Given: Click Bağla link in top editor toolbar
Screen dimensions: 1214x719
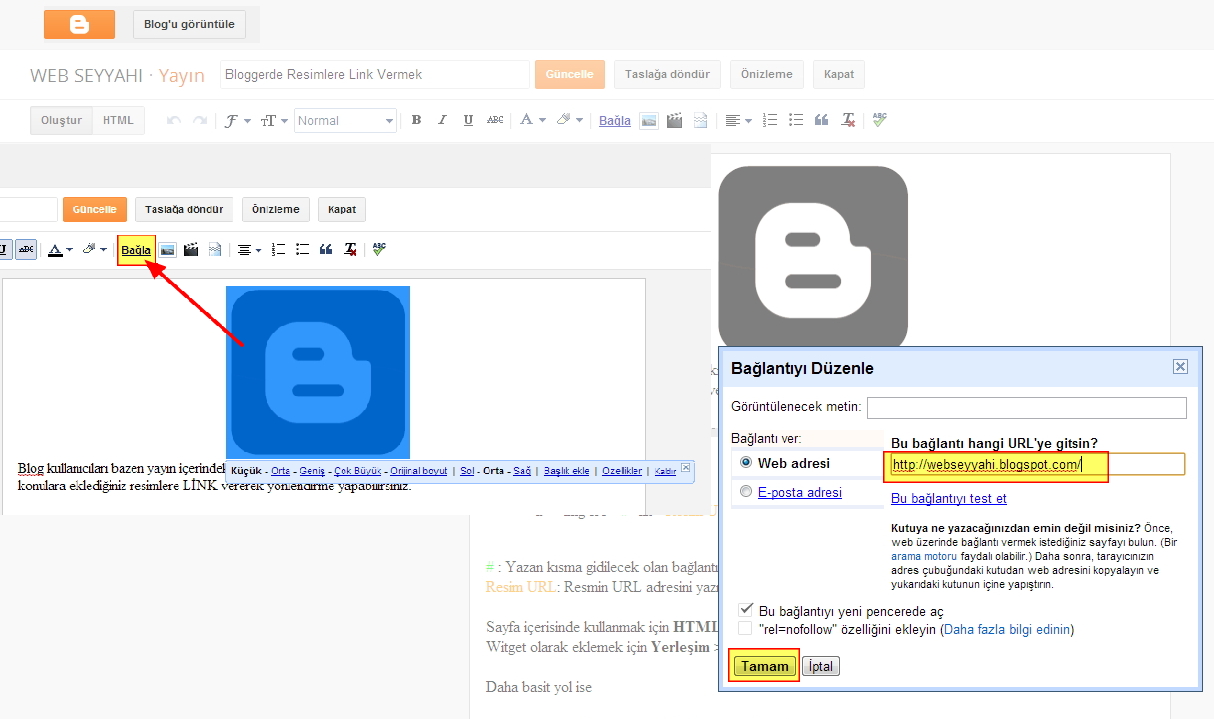Looking at the screenshot, I should click(615, 120).
